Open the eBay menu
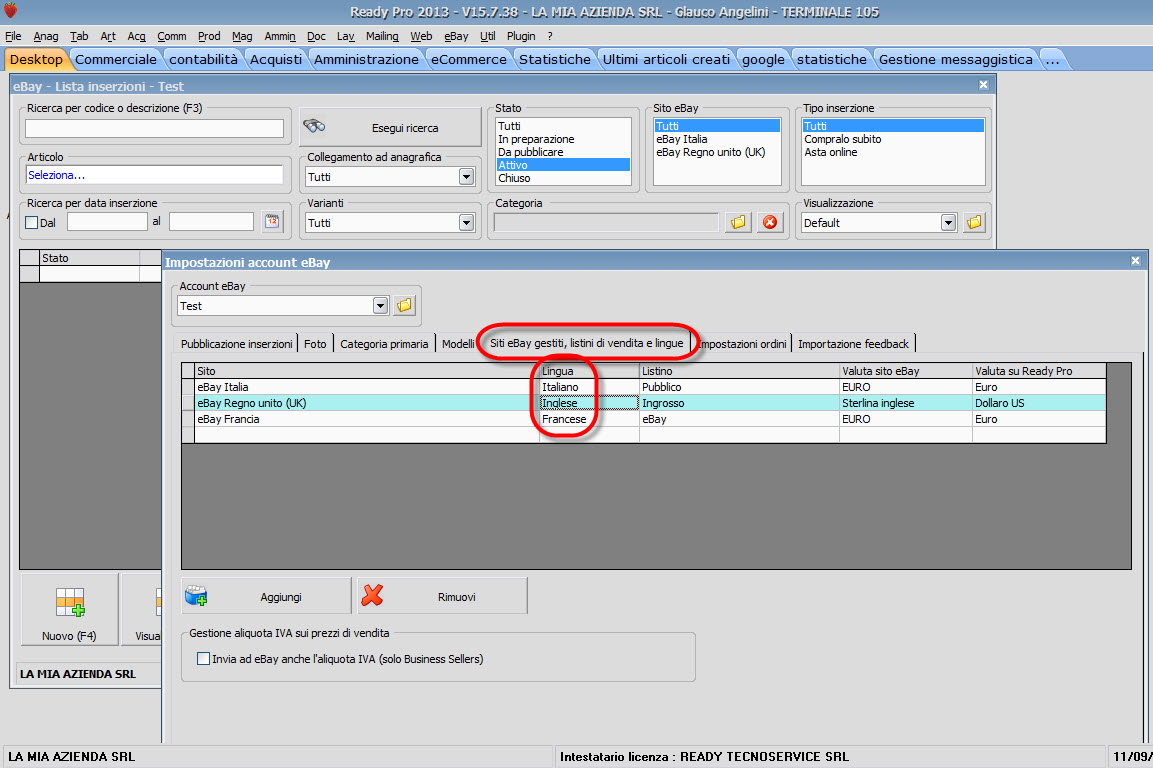This screenshot has height=768, width=1153. [456, 36]
